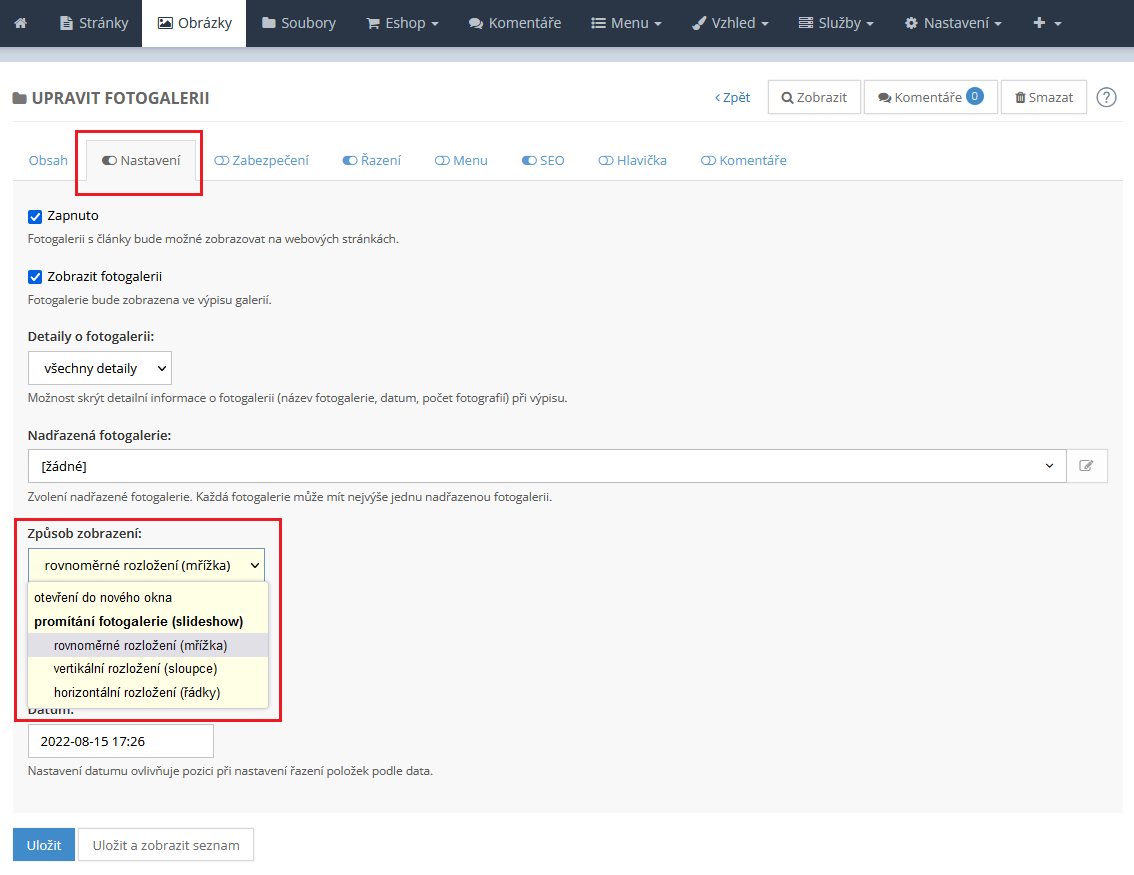Toggle the Zobrazit fotogalerii checkbox
1134x875 pixels.
point(35,277)
